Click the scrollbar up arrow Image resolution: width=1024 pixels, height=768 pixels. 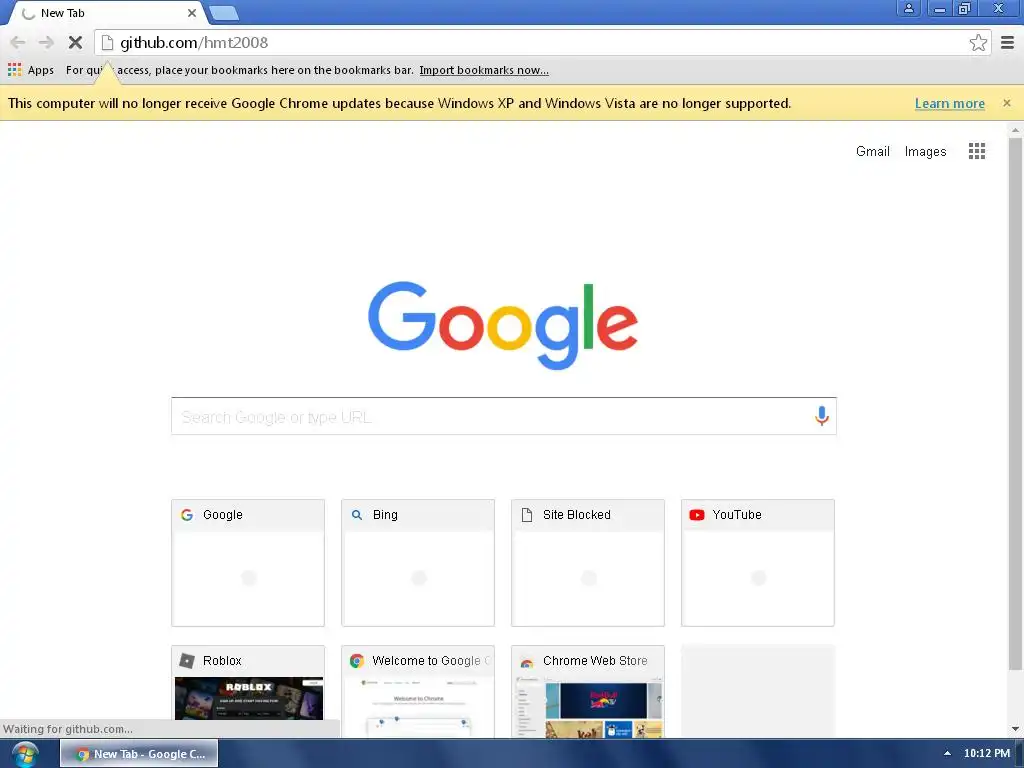(x=1015, y=130)
